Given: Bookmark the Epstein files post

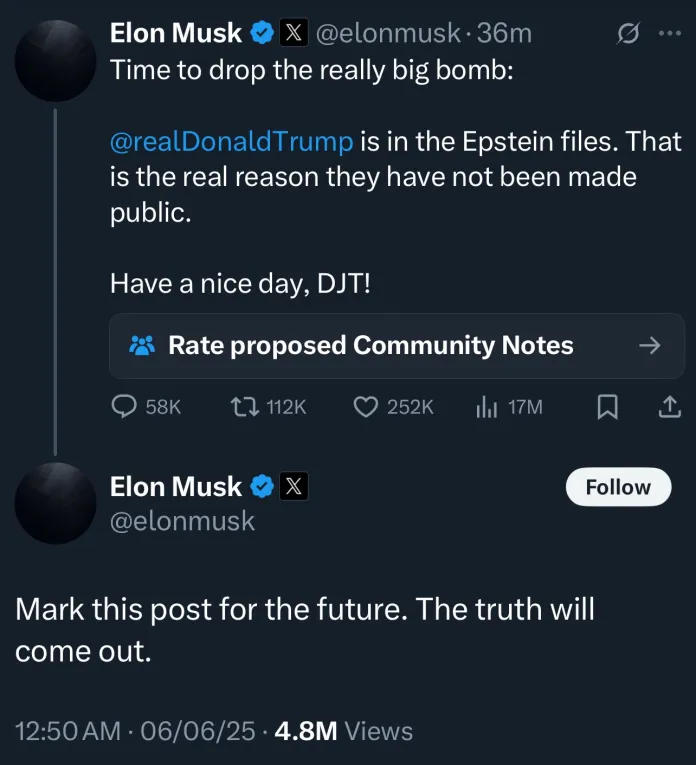Looking at the screenshot, I should pyautogui.click(x=607, y=406).
